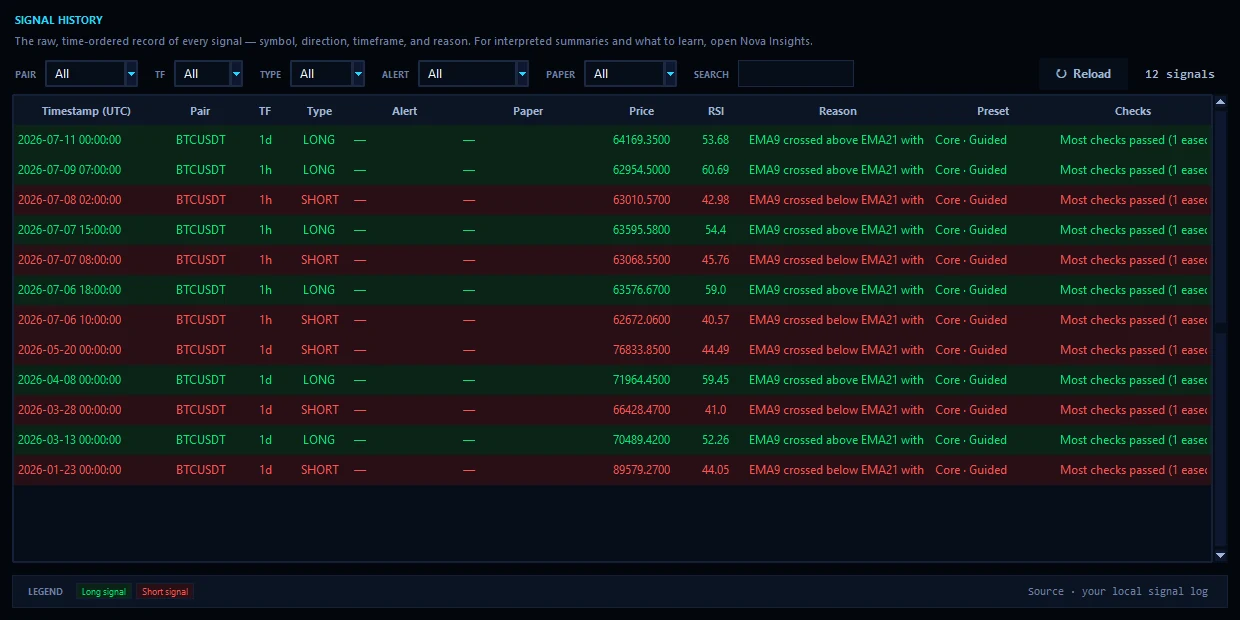
Task: Sort by Price column header
Action: (642, 111)
